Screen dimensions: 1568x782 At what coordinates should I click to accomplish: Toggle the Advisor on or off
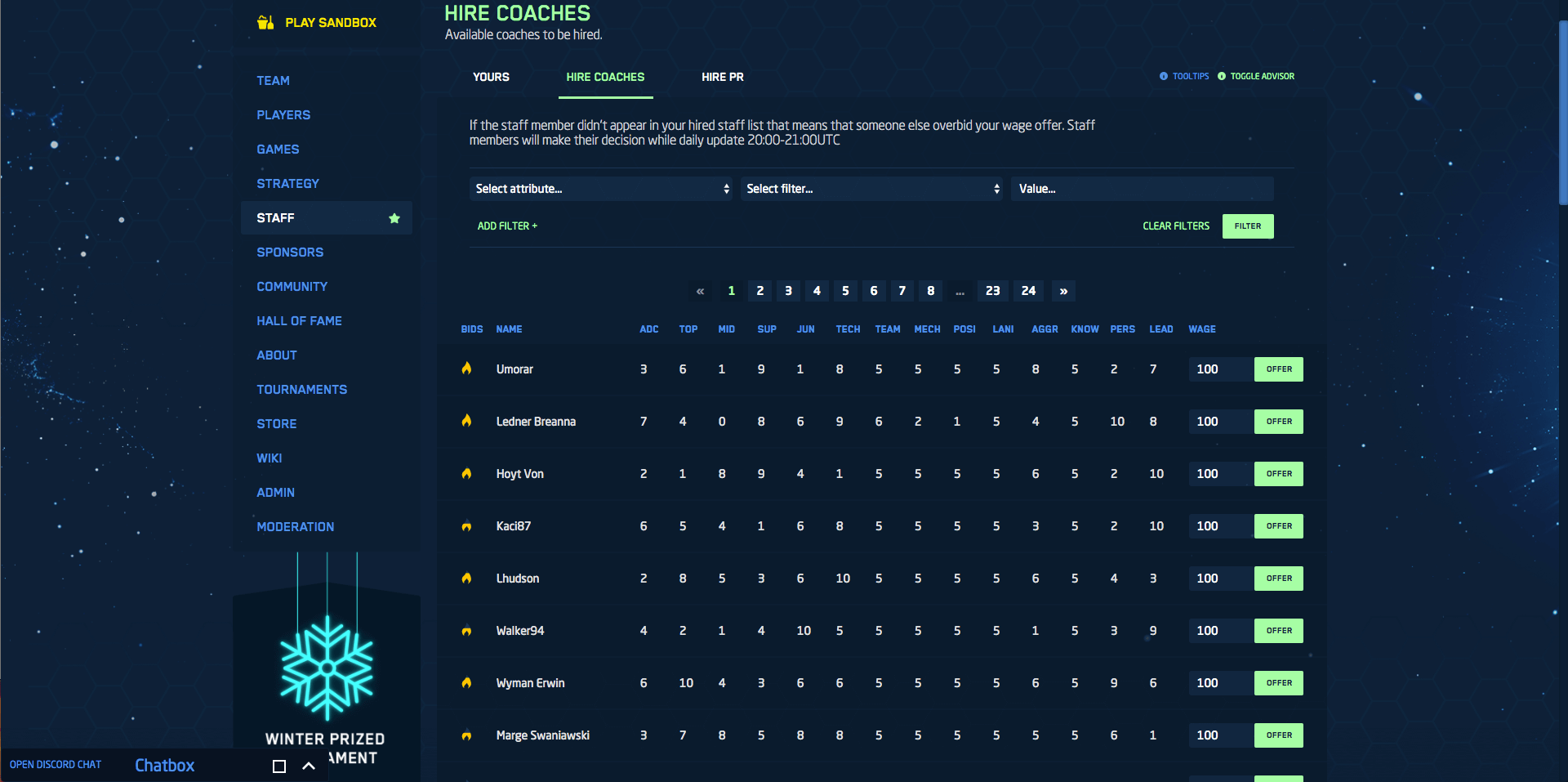point(1256,76)
